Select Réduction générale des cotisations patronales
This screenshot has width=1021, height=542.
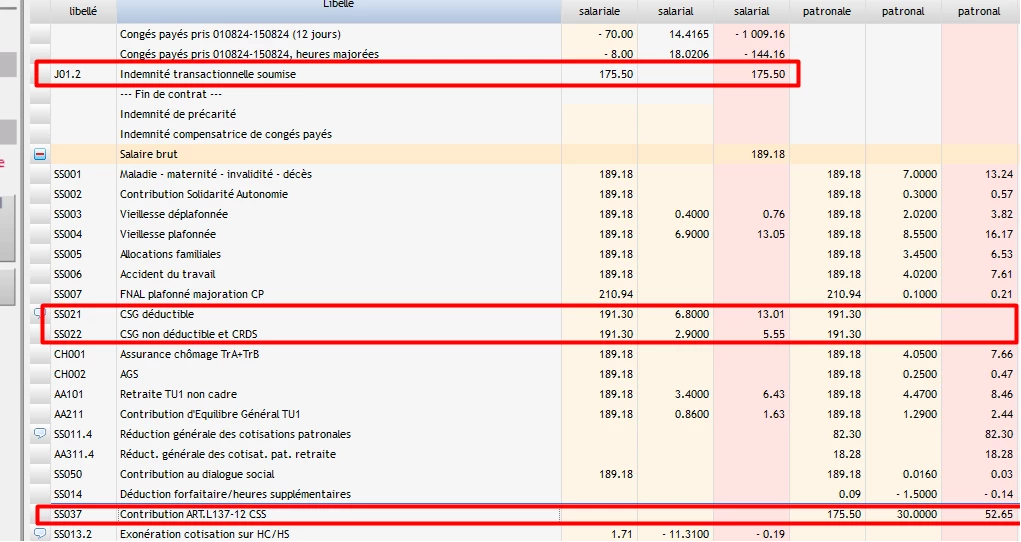(236, 435)
